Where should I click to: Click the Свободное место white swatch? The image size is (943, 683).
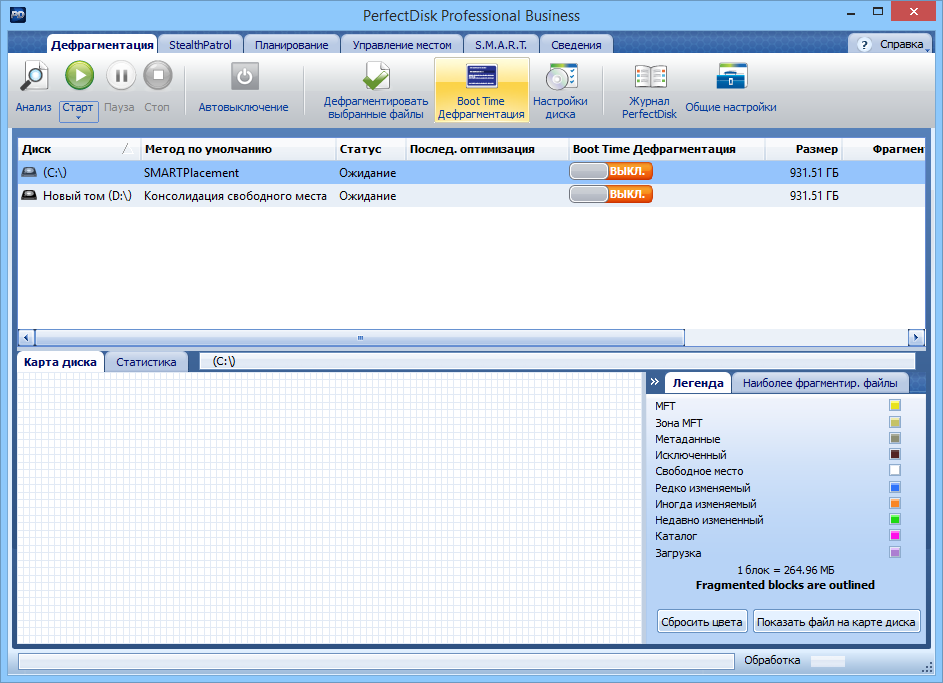click(x=895, y=471)
